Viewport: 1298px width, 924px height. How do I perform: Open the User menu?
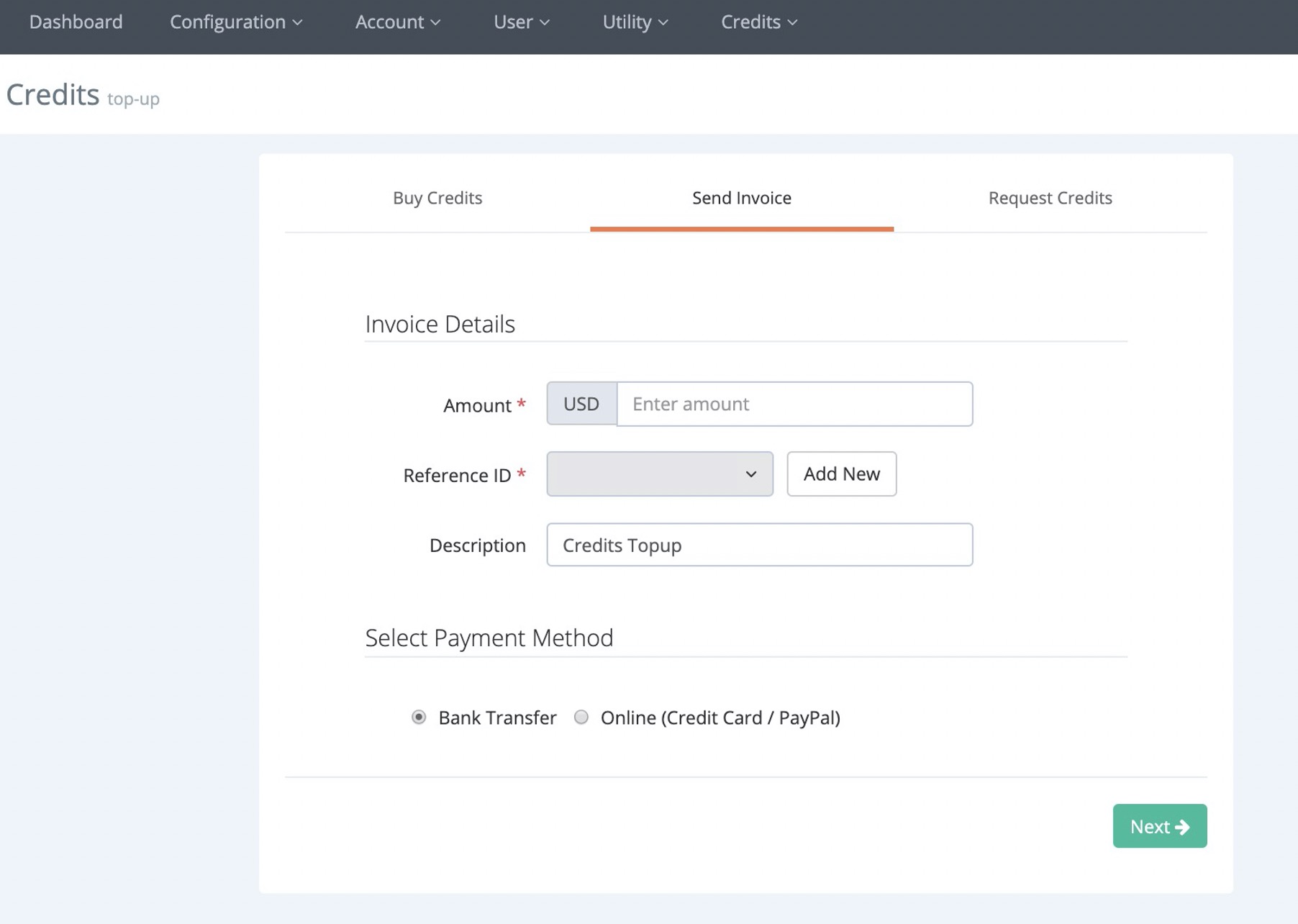coord(521,22)
